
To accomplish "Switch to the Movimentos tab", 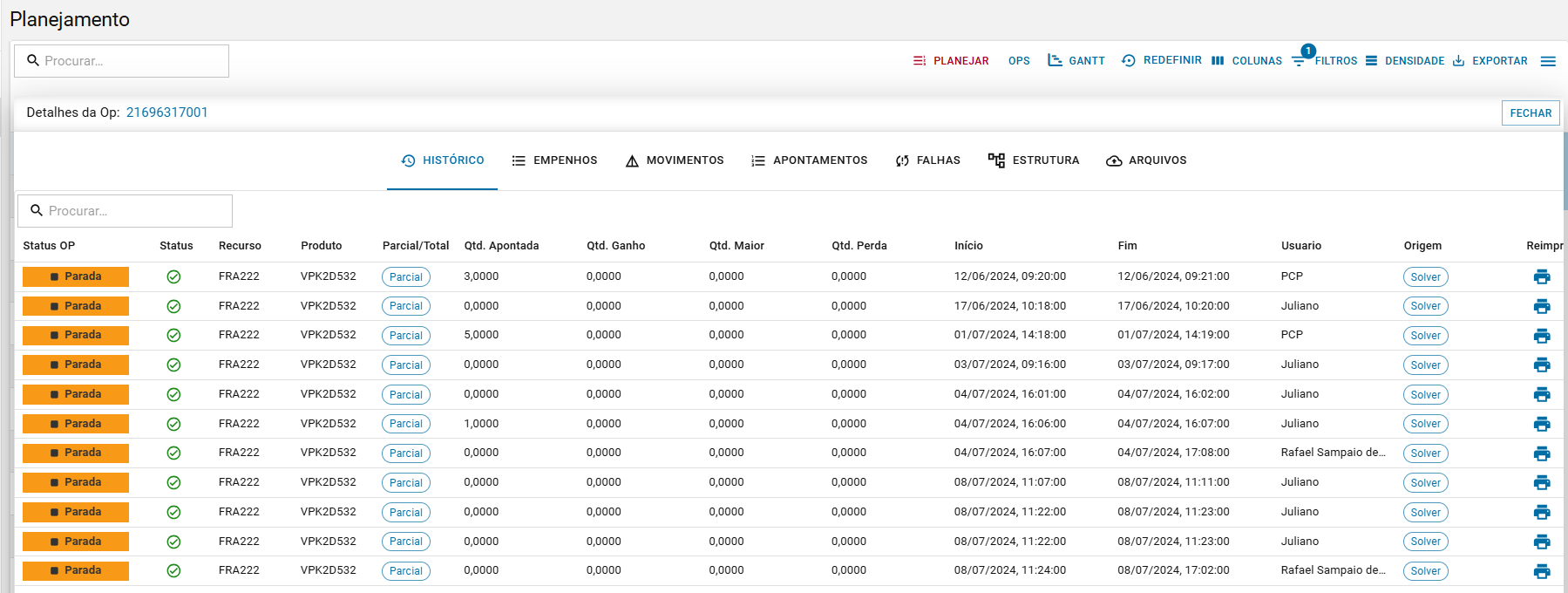I will pyautogui.click(x=675, y=160).
